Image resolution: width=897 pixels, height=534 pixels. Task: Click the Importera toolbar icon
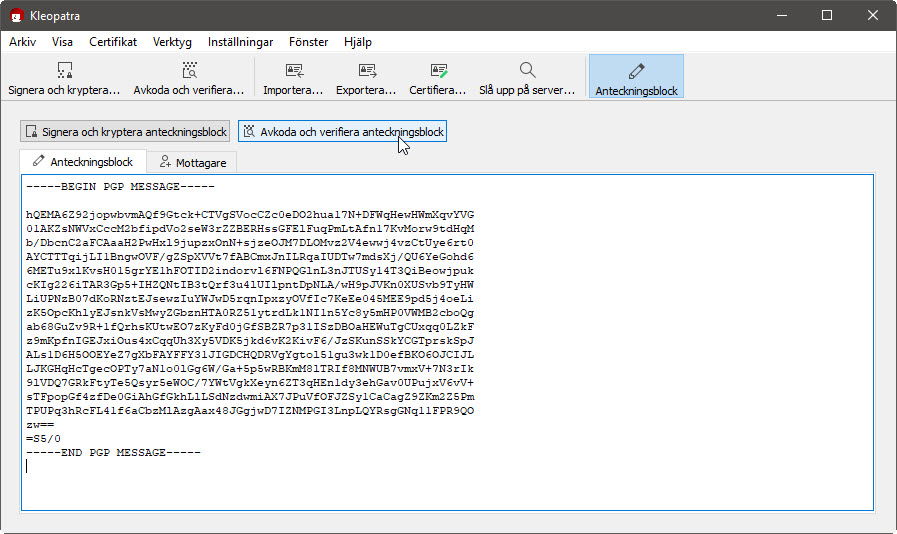(x=293, y=70)
